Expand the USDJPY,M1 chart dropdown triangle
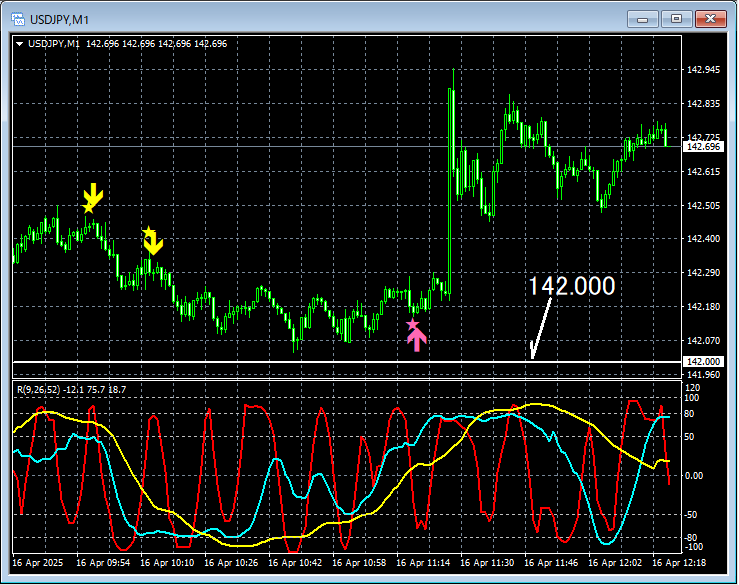 (20, 44)
